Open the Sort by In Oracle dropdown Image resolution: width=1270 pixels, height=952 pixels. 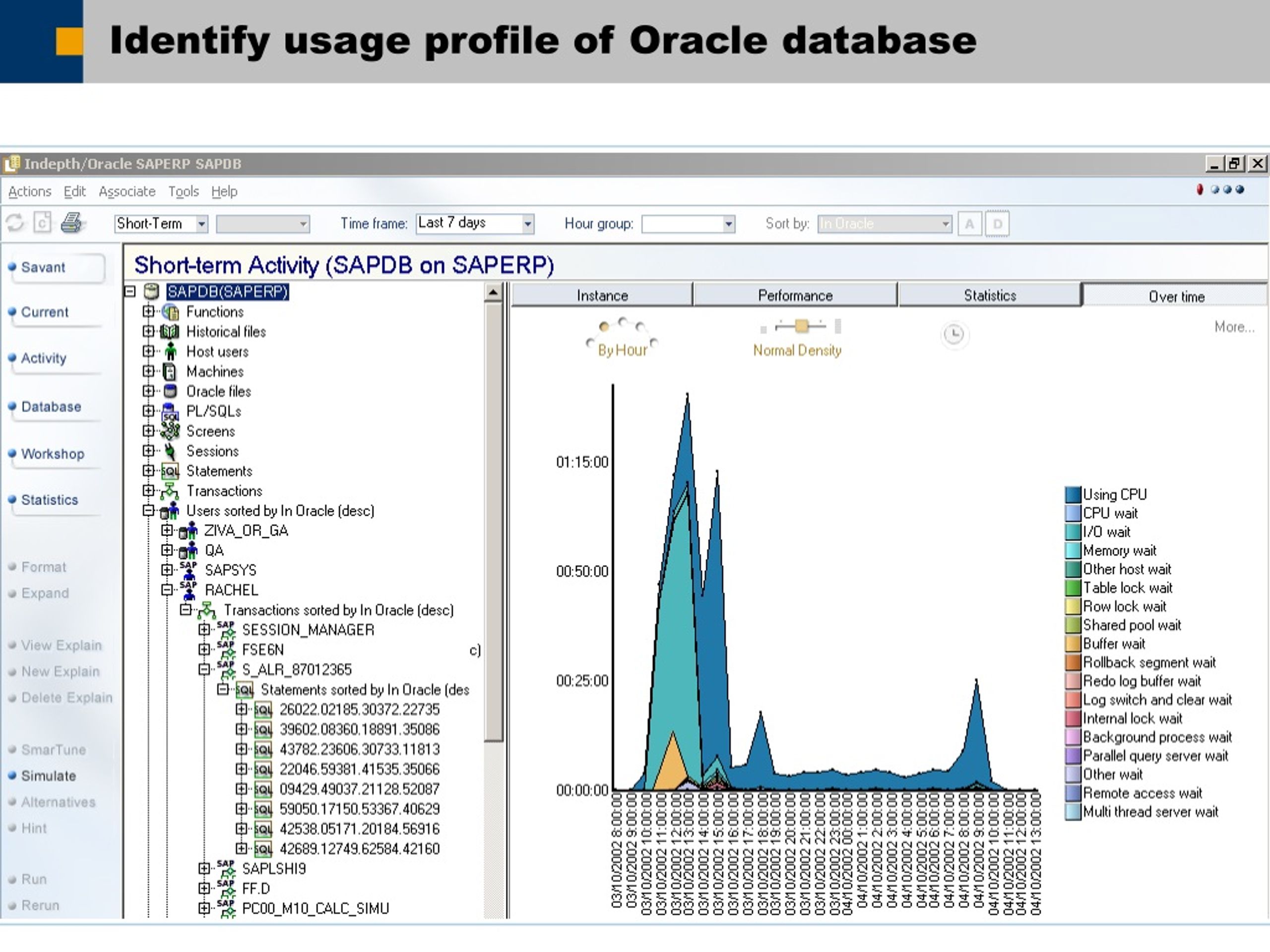tap(945, 224)
